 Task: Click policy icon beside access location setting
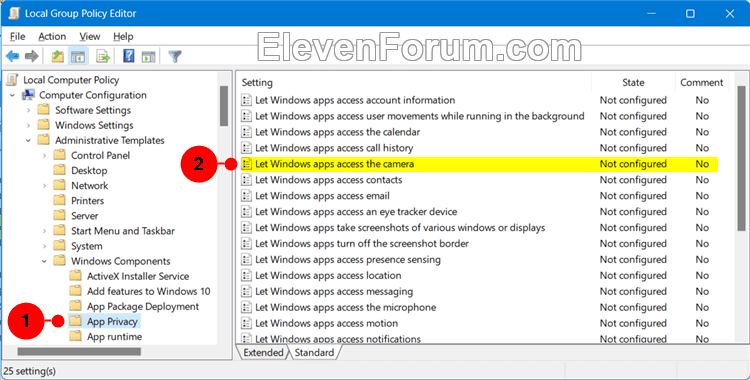click(246, 276)
